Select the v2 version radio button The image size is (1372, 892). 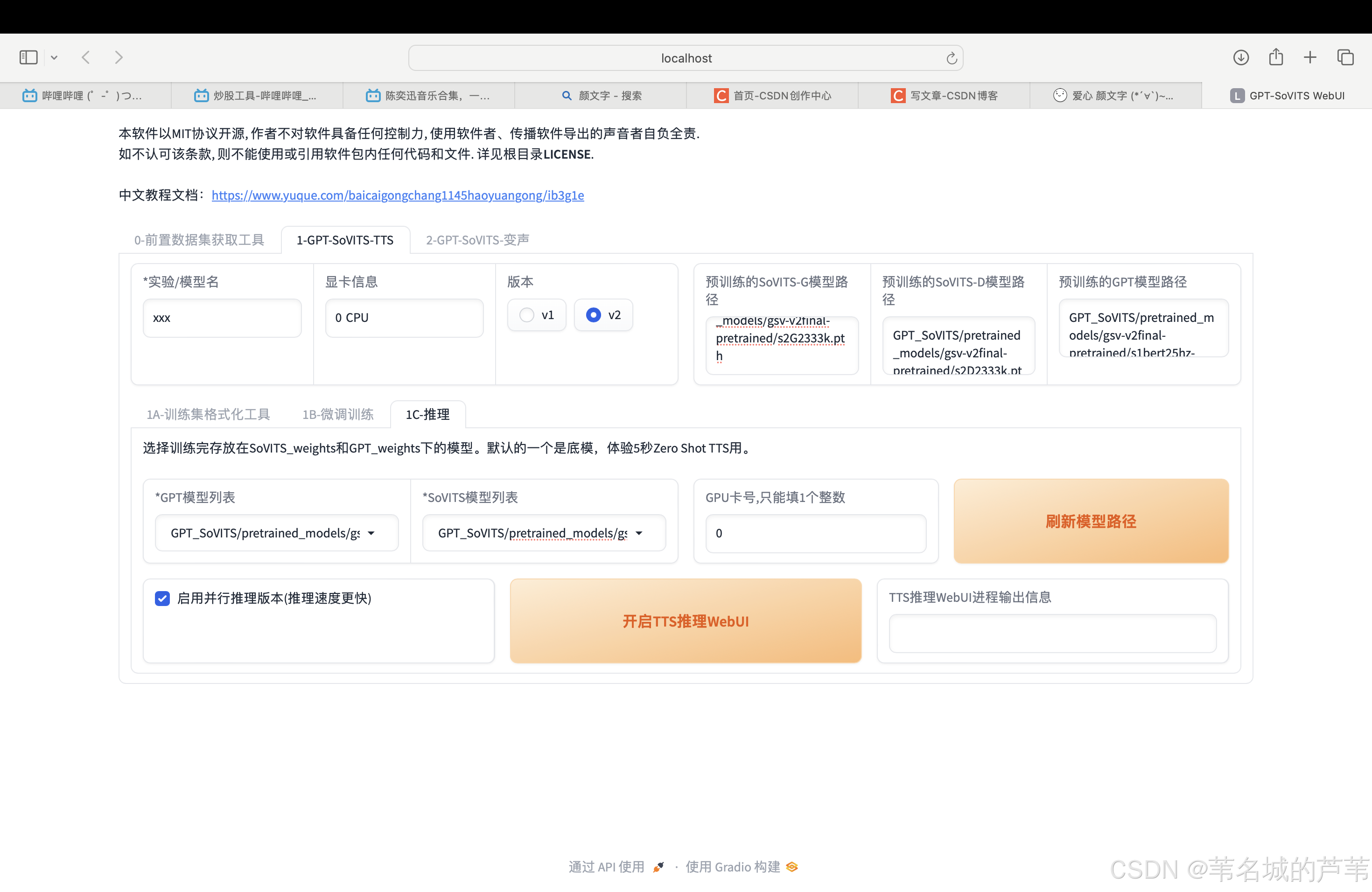coord(593,315)
